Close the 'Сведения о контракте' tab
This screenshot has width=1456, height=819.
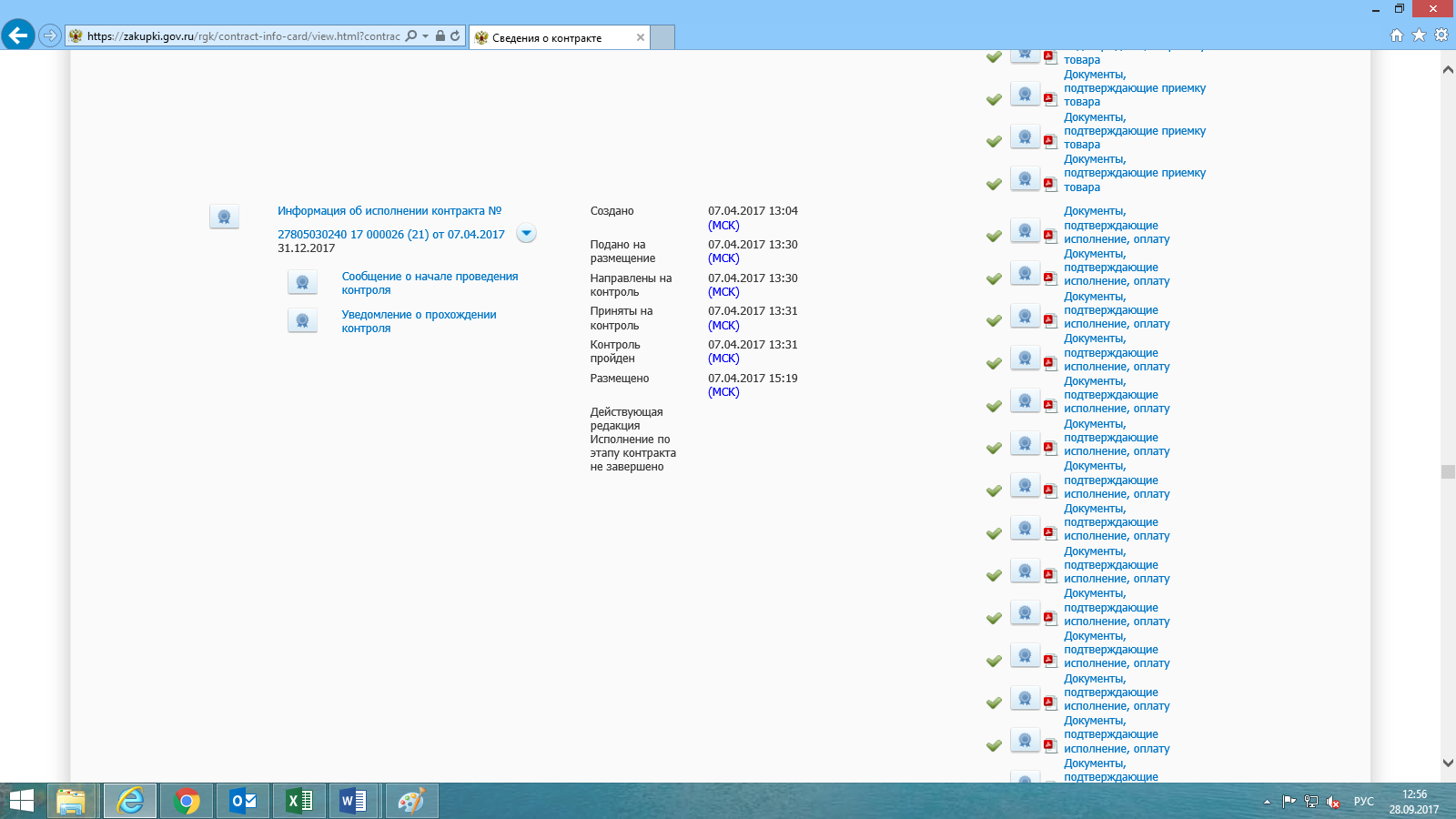(641, 37)
